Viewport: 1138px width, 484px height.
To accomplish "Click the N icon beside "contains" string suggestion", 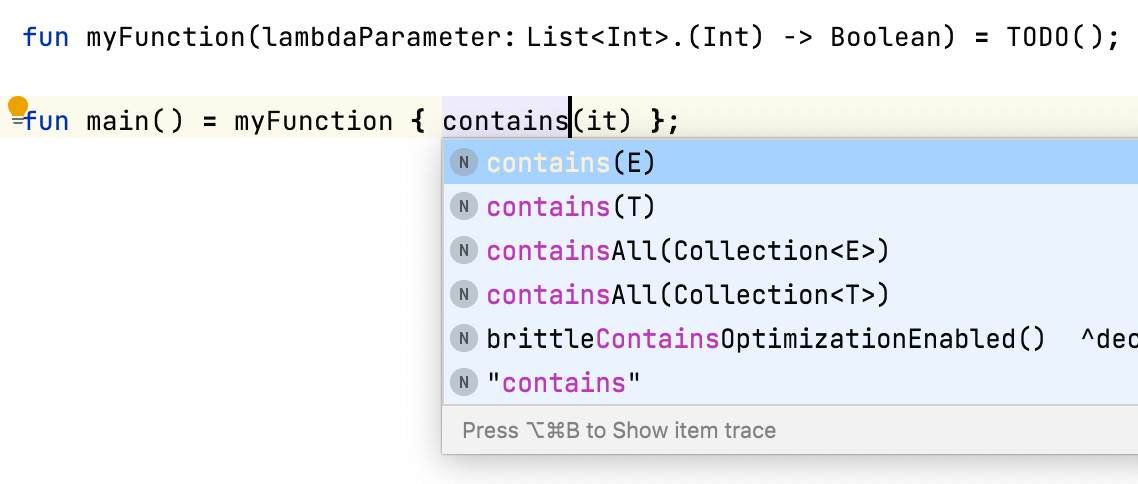I will coord(463,383).
